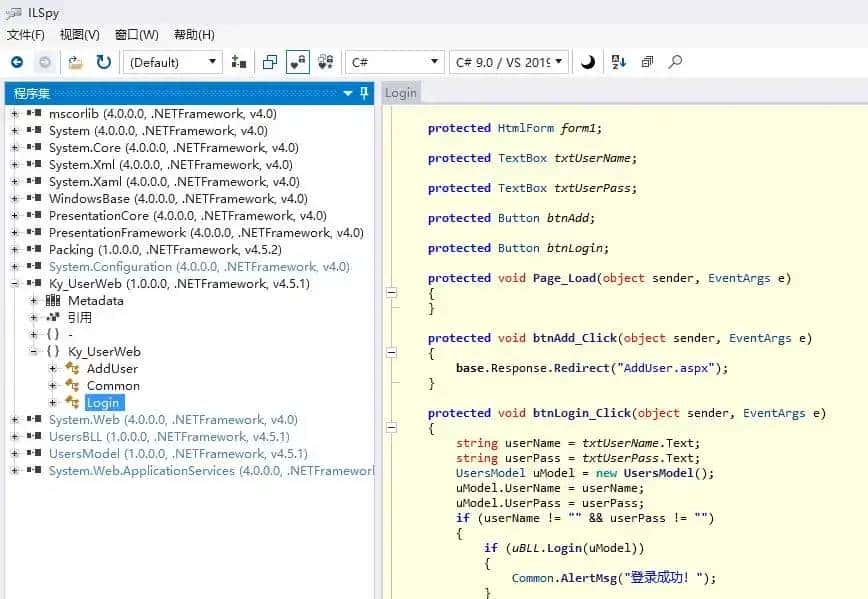Click the back navigation arrow icon
This screenshot has width=868, height=599.
pyautogui.click(x=17, y=61)
